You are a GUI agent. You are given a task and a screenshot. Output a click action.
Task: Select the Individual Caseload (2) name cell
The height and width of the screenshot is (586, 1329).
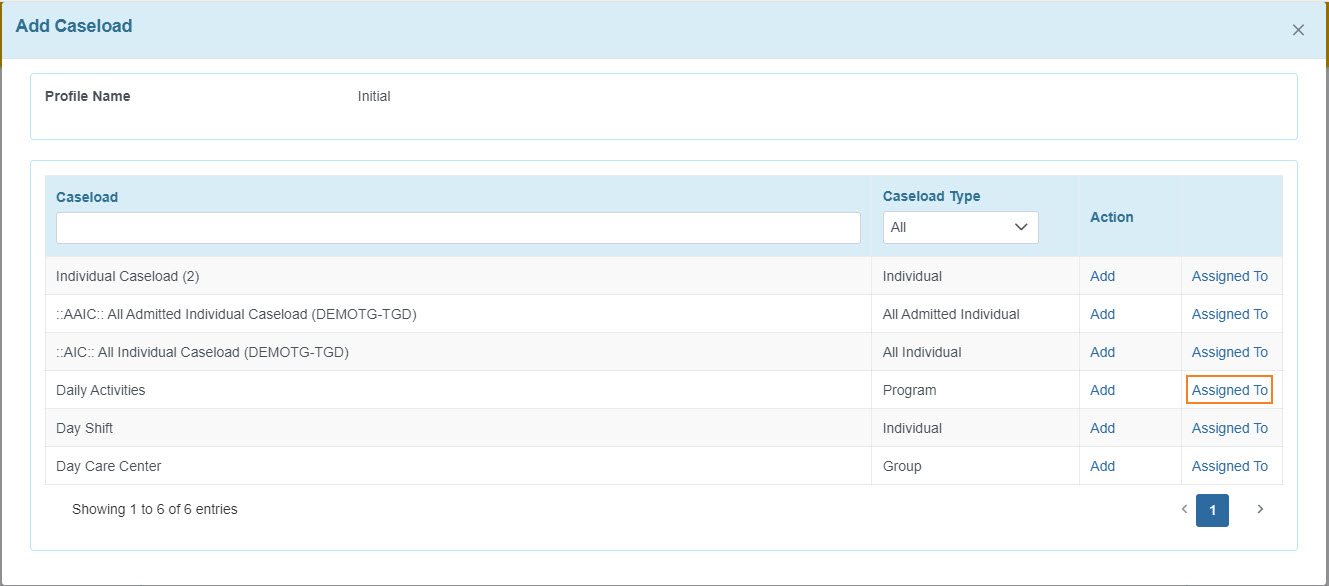458,276
